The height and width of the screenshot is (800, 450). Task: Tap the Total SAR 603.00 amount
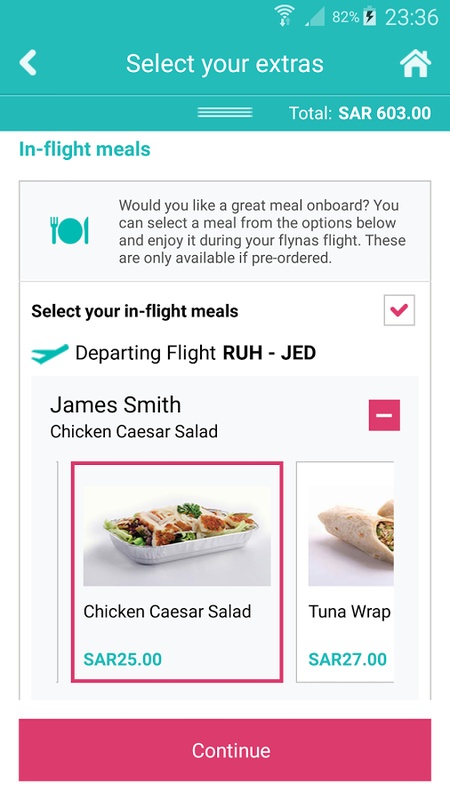[x=360, y=113]
